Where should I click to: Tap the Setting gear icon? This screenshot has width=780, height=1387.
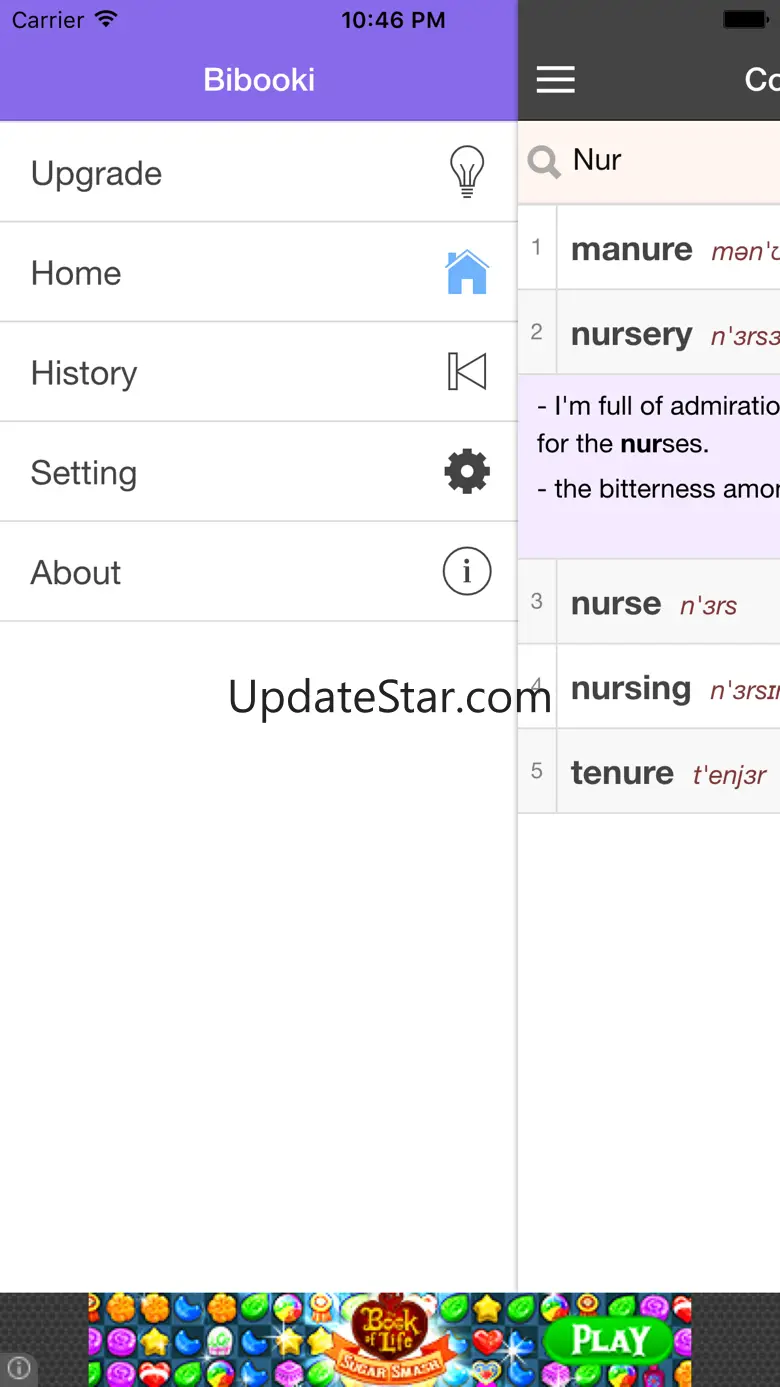coord(467,472)
